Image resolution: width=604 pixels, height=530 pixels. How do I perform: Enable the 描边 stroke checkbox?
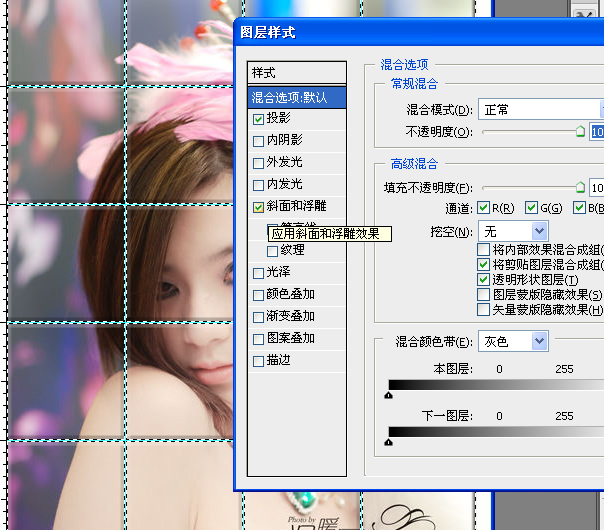coord(258,361)
